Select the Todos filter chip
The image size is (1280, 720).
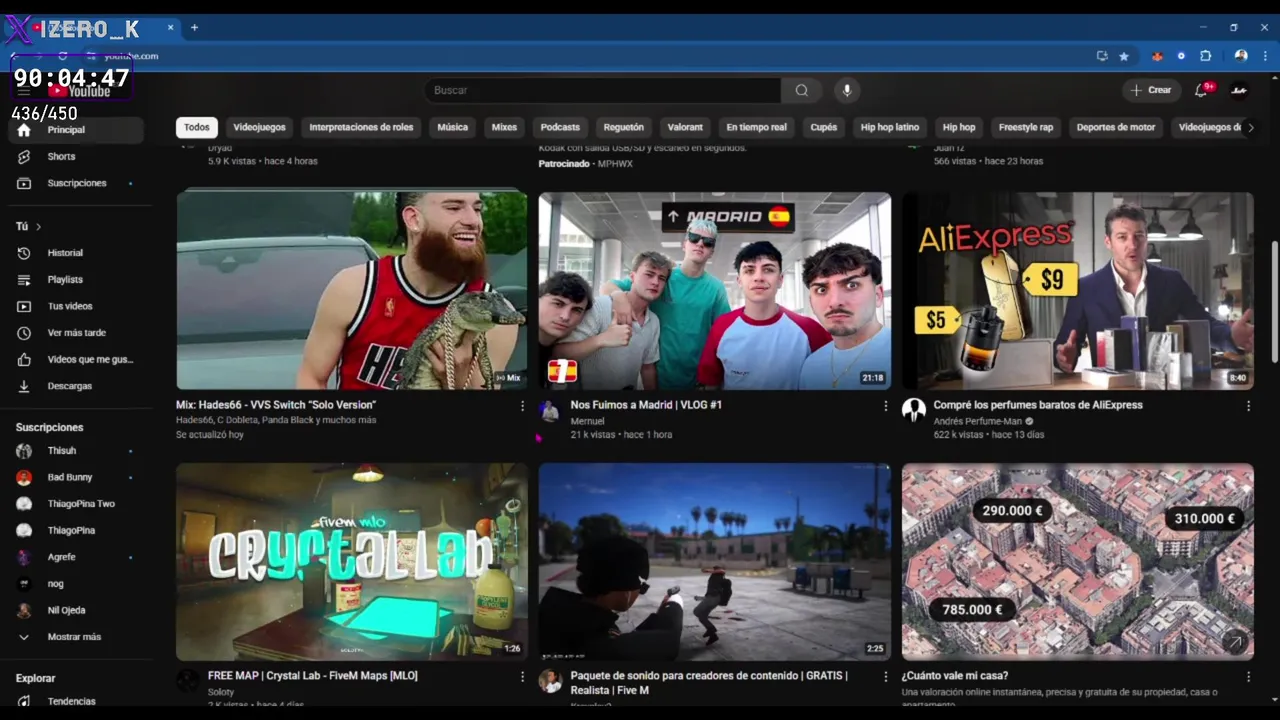197,127
